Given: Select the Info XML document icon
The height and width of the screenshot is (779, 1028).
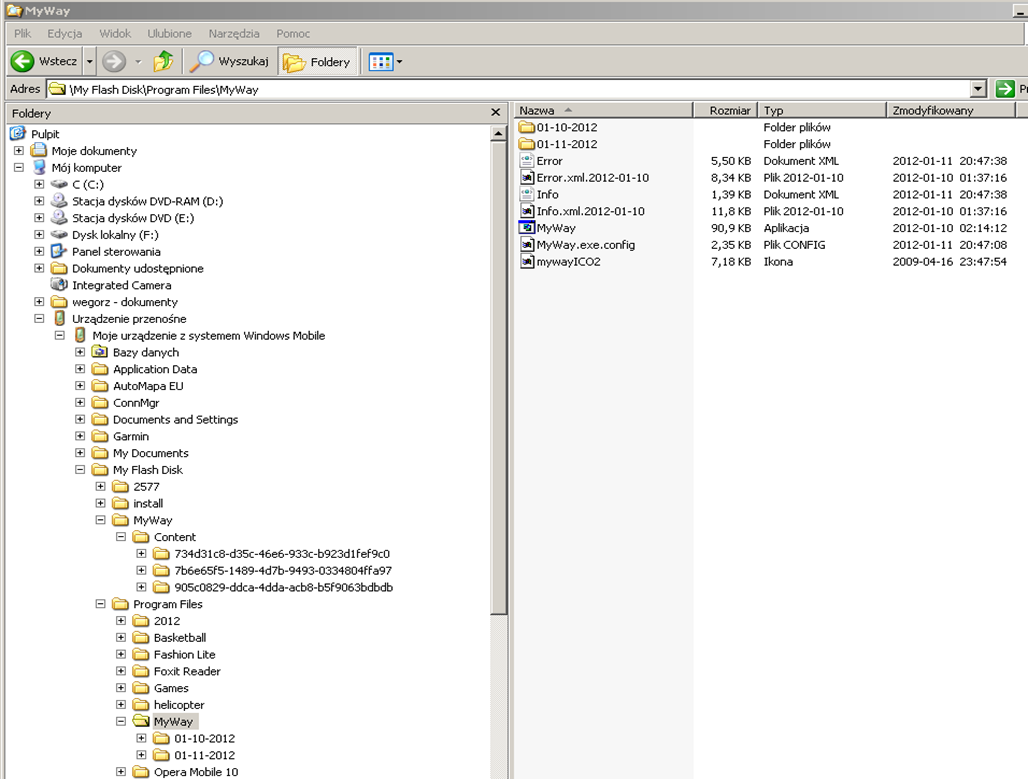Looking at the screenshot, I should point(526,194).
